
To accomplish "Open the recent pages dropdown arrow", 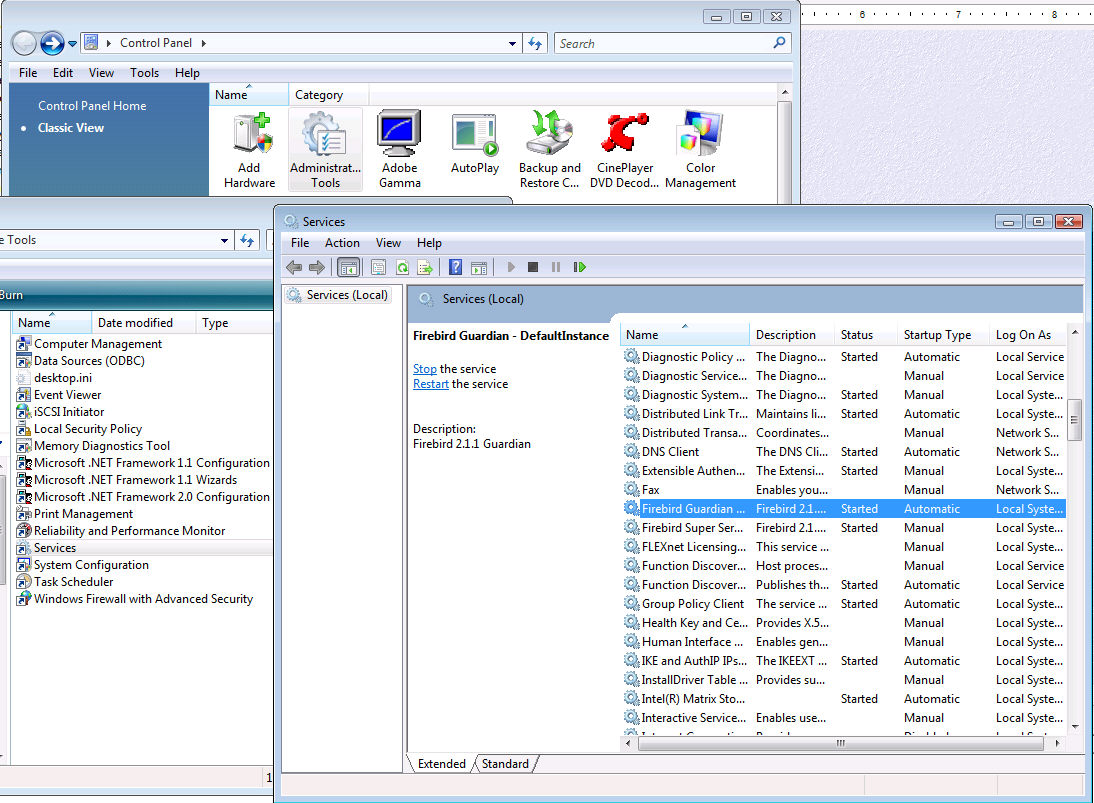I will [72, 44].
